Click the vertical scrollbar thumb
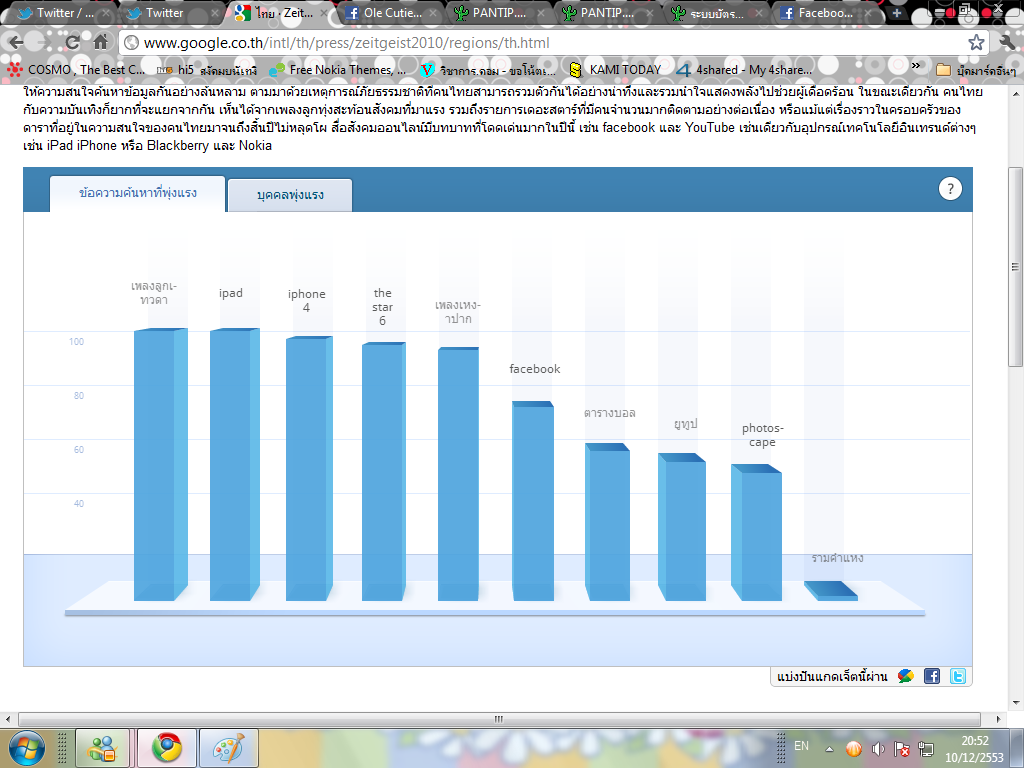The image size is (1024, 768). [x=1016, y=266]
